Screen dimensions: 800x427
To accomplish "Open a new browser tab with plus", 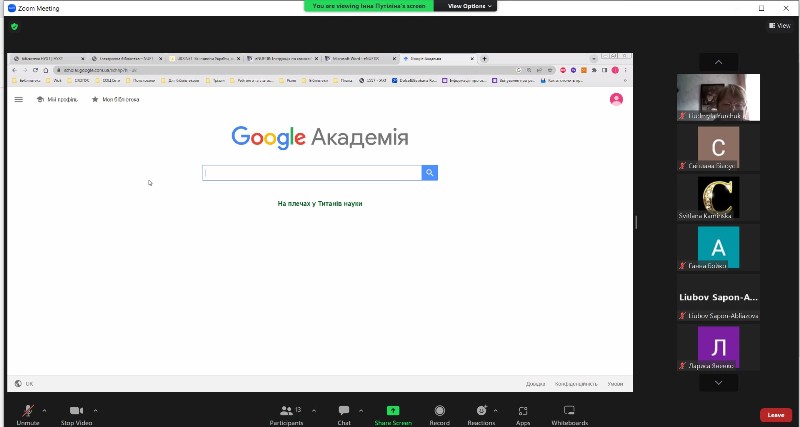I will point(484,59).
